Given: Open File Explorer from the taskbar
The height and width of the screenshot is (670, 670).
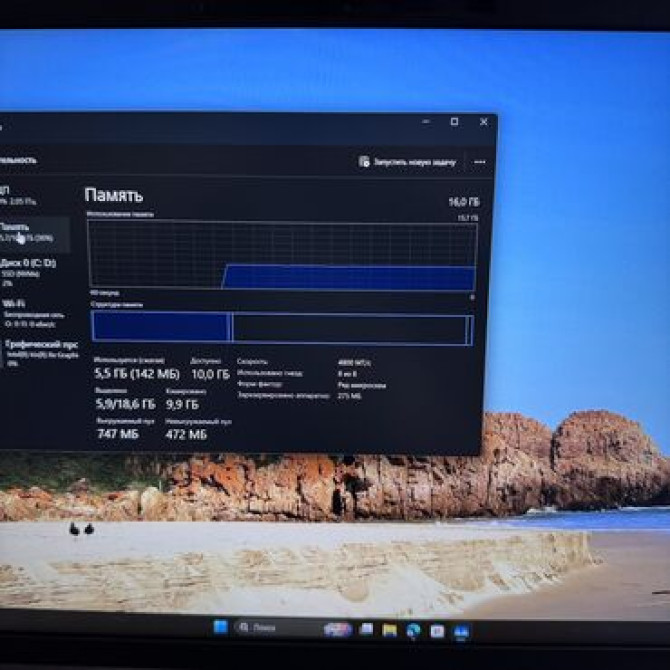Looking at the screenshot, I should coord(389,630).
